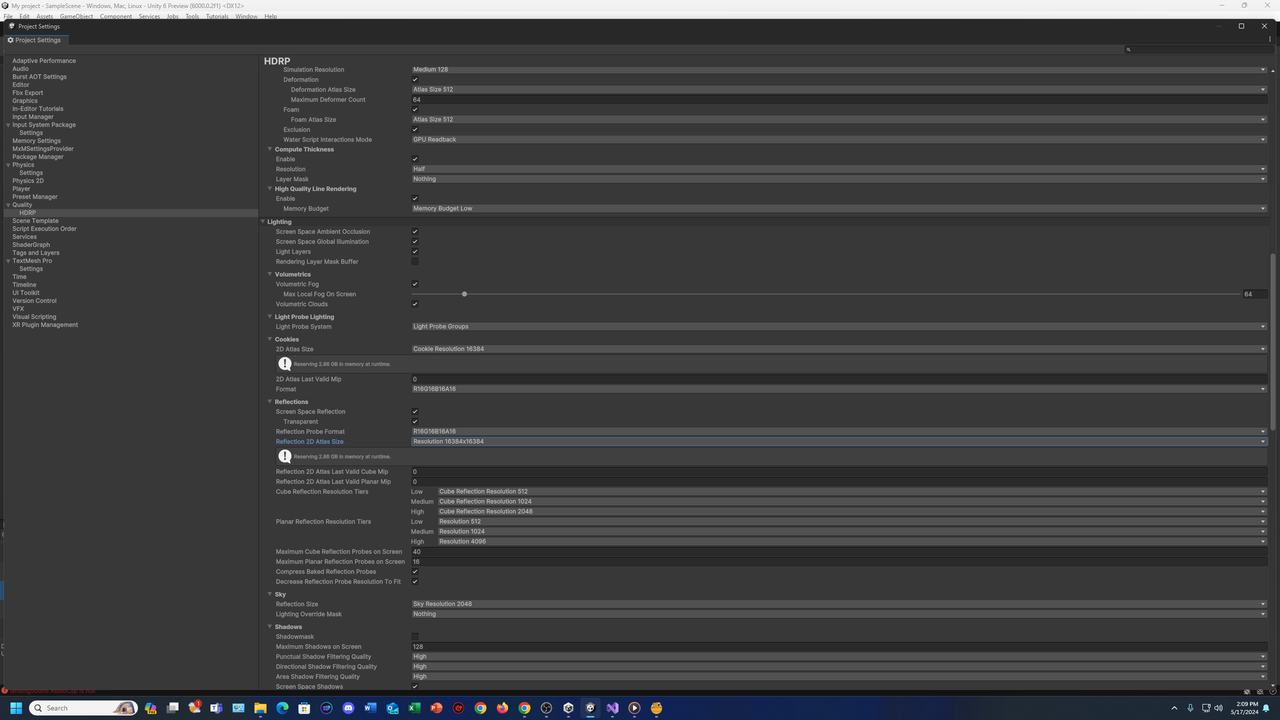
Task: Open volume control in system tray
Action: point(1218,708)
